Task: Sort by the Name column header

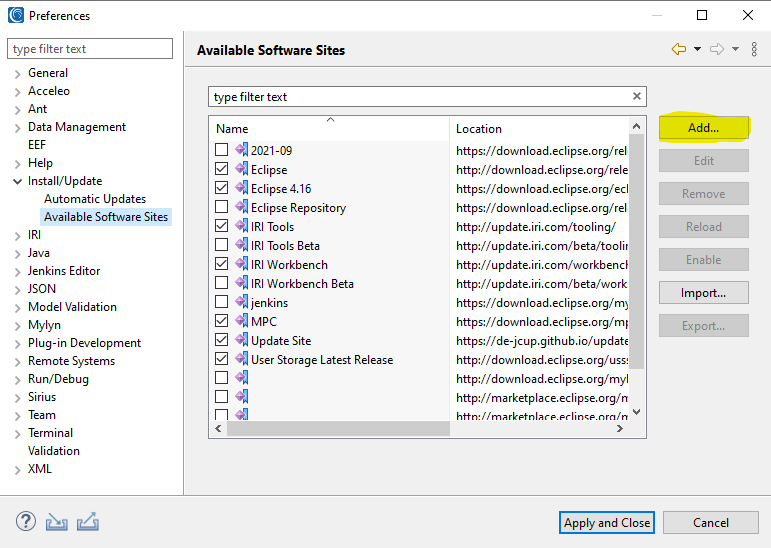Action: (x=329, y=128)
